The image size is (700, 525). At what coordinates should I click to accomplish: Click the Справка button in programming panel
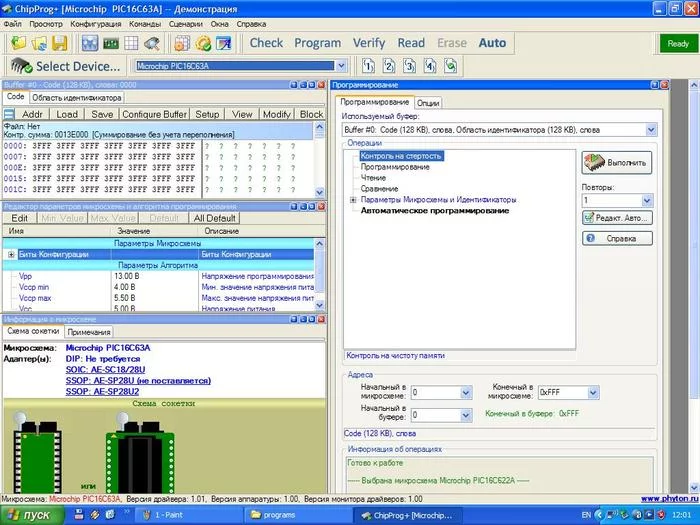(x=617, y=238)
